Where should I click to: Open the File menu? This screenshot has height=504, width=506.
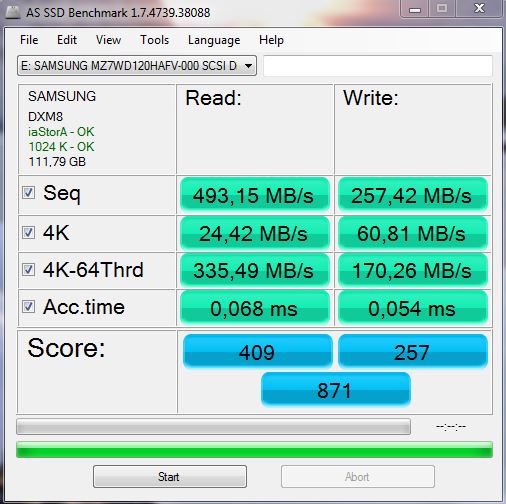click(29, 40)
